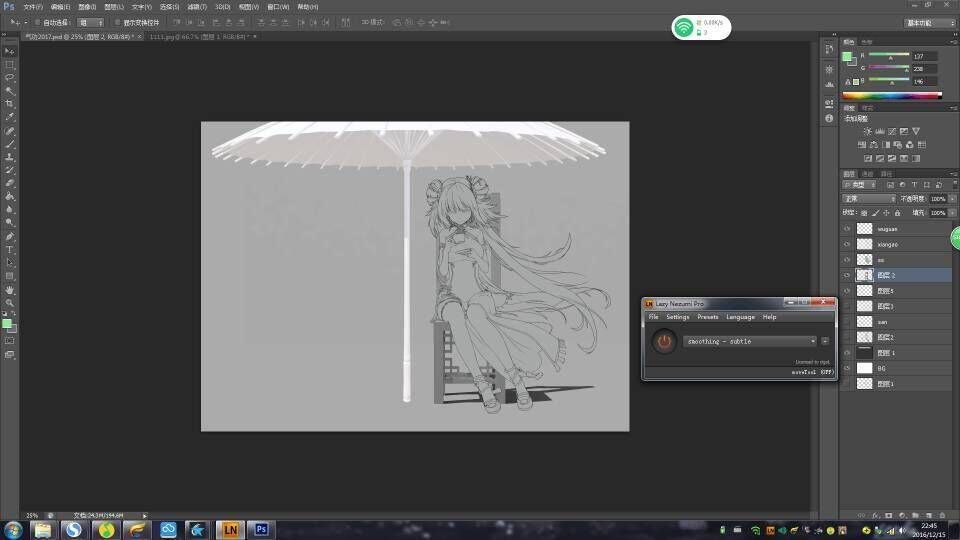Toggle Quick Mask mode icon
960x540 pixels.
pos(9,341)
